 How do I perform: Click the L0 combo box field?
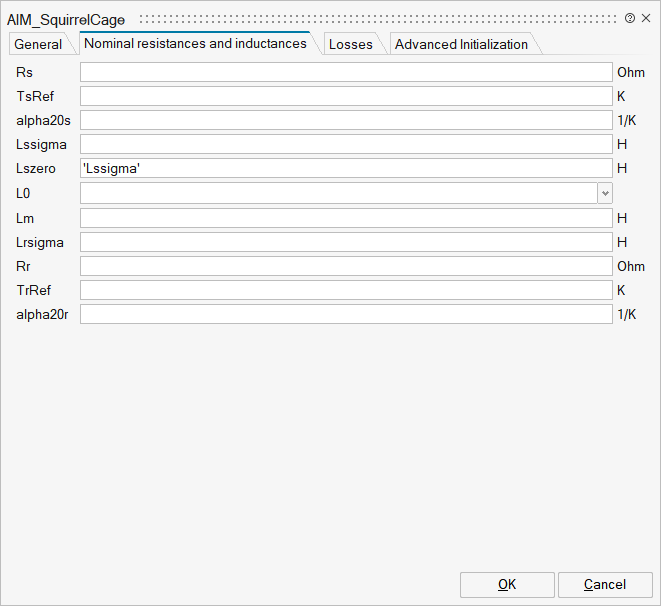click(x=338, y=193)
